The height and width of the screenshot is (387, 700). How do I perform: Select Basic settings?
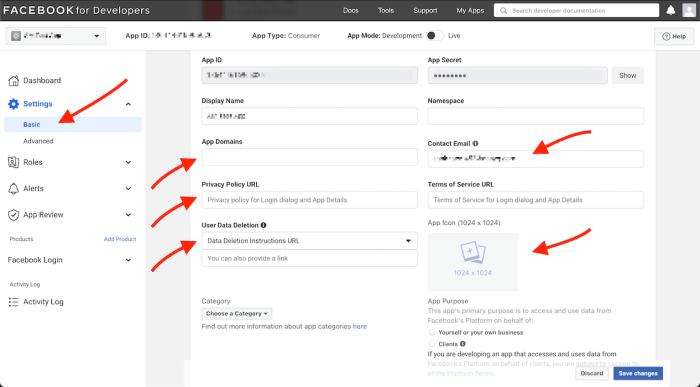point(73,125)
